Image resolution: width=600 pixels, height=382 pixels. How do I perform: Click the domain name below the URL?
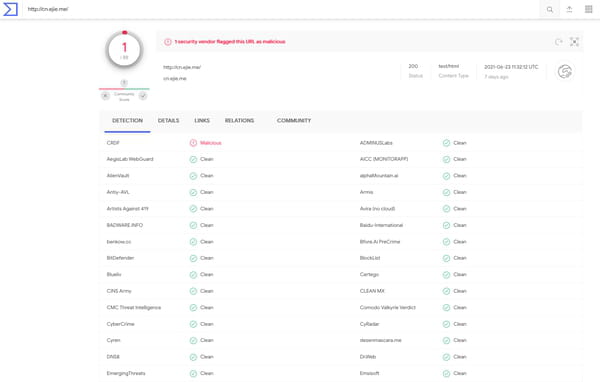click(175, 78)
